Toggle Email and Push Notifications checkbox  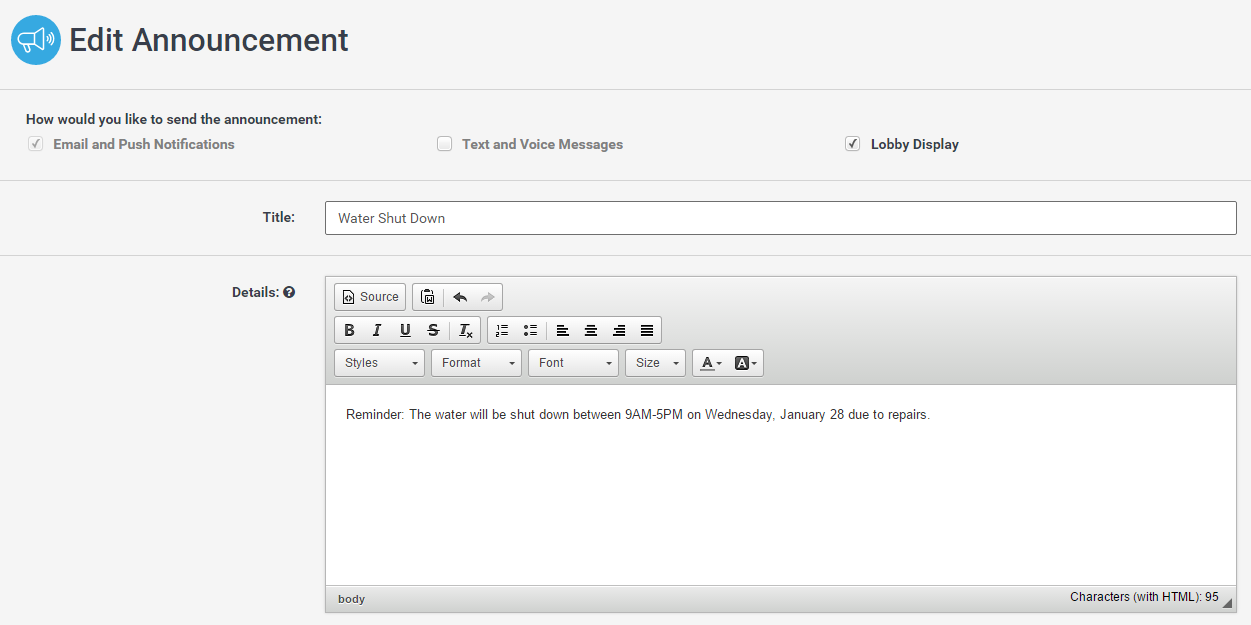(x=36, y=144)
